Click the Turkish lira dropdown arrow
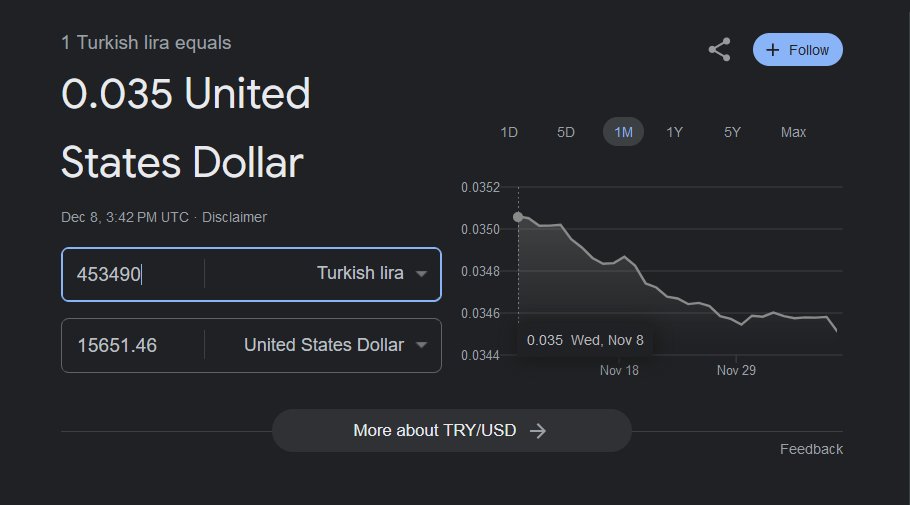 pyautogui.click(x=422, y=273)
